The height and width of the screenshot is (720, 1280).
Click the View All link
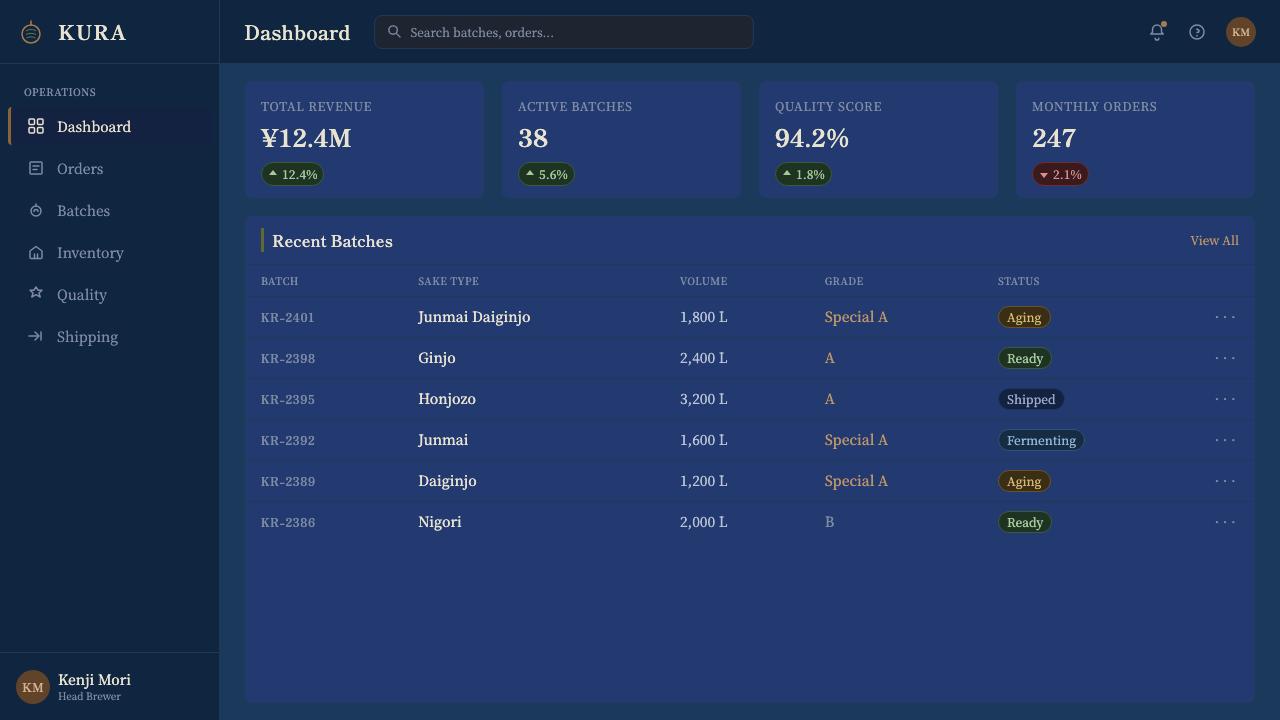1214,240
